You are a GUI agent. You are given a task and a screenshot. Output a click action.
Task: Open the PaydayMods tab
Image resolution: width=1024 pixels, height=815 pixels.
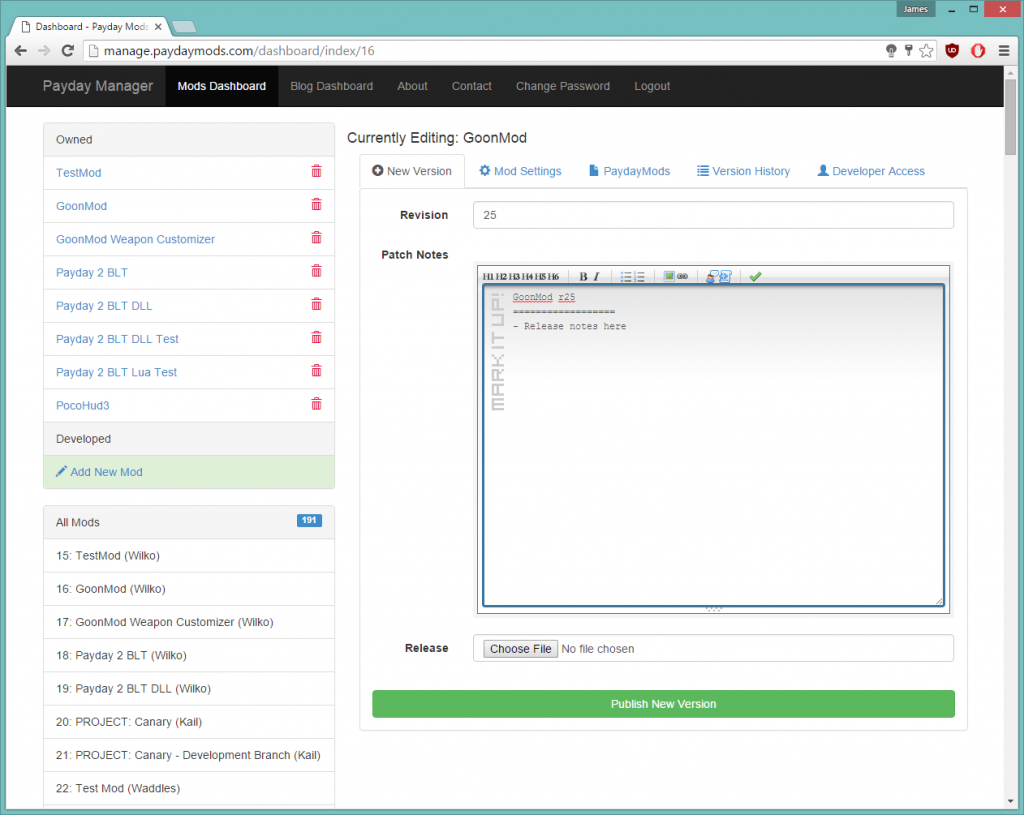[630, 171]
